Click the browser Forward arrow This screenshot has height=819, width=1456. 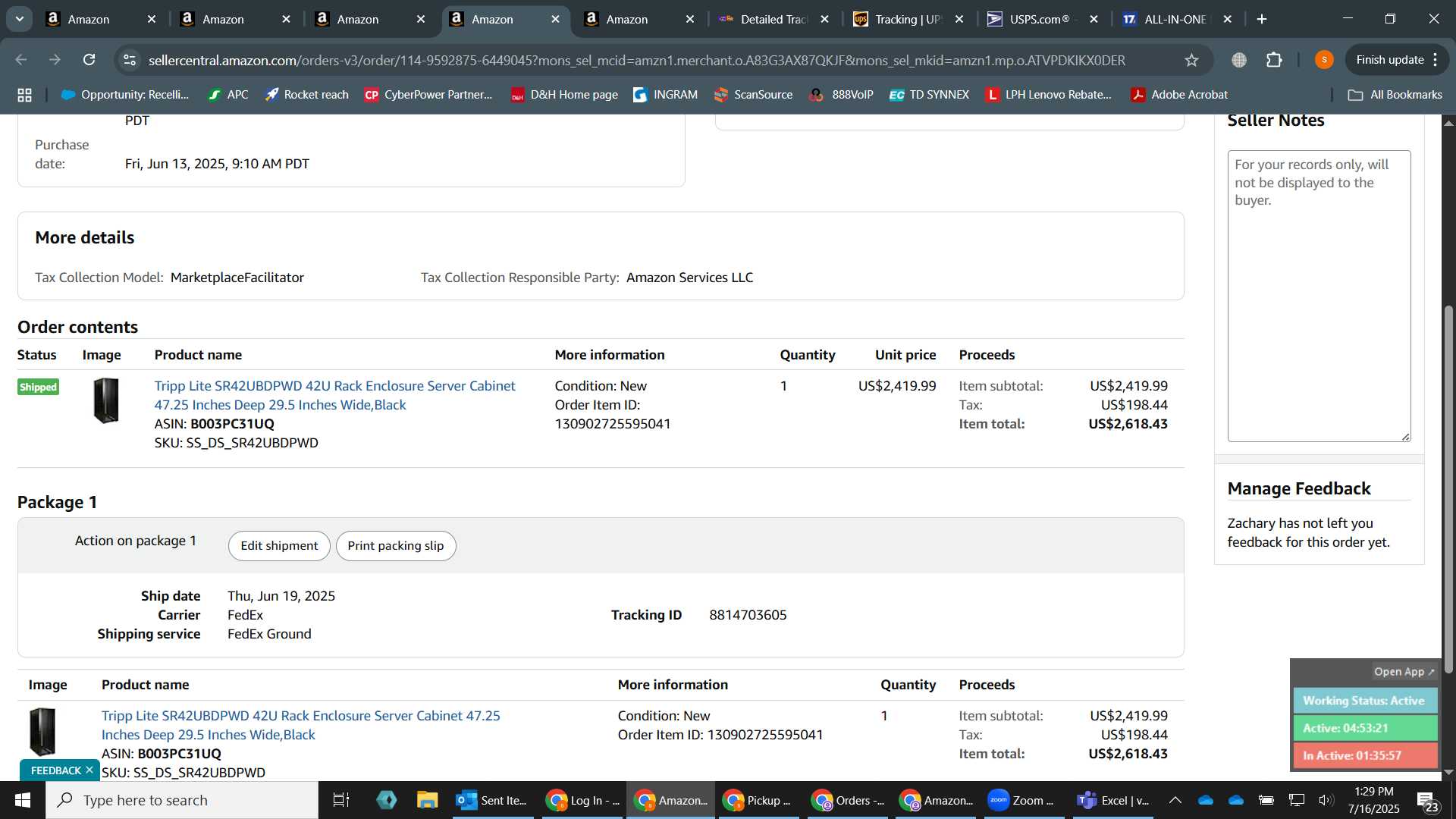(55, 60)
